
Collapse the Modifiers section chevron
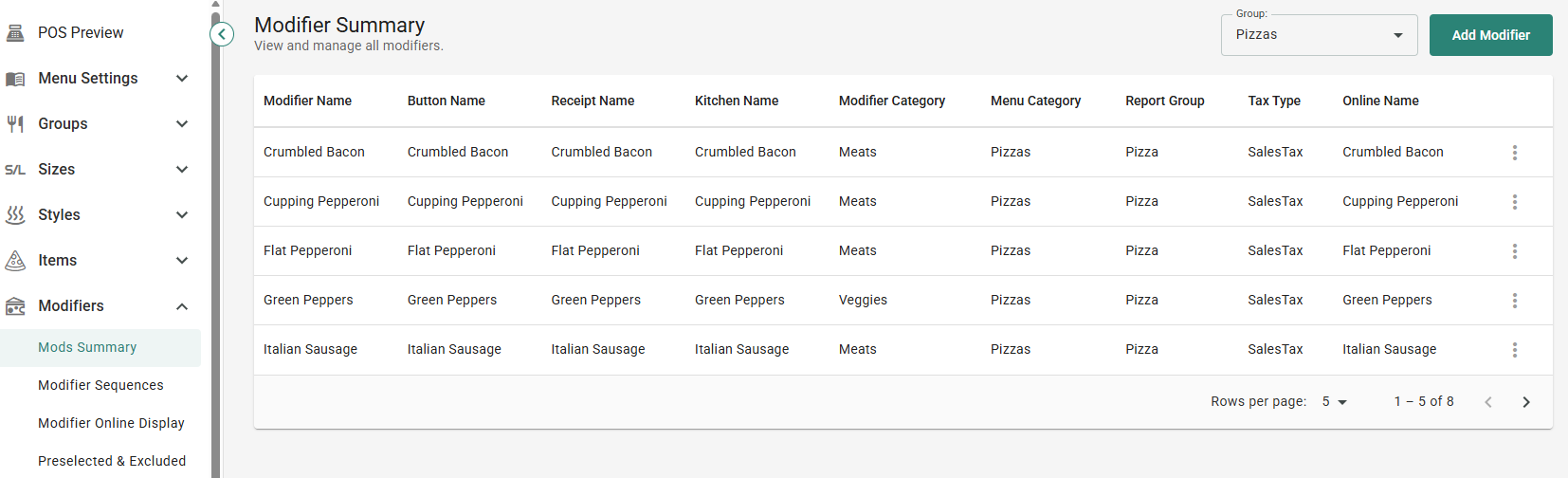pyautogui.click(x=182, y=306)
